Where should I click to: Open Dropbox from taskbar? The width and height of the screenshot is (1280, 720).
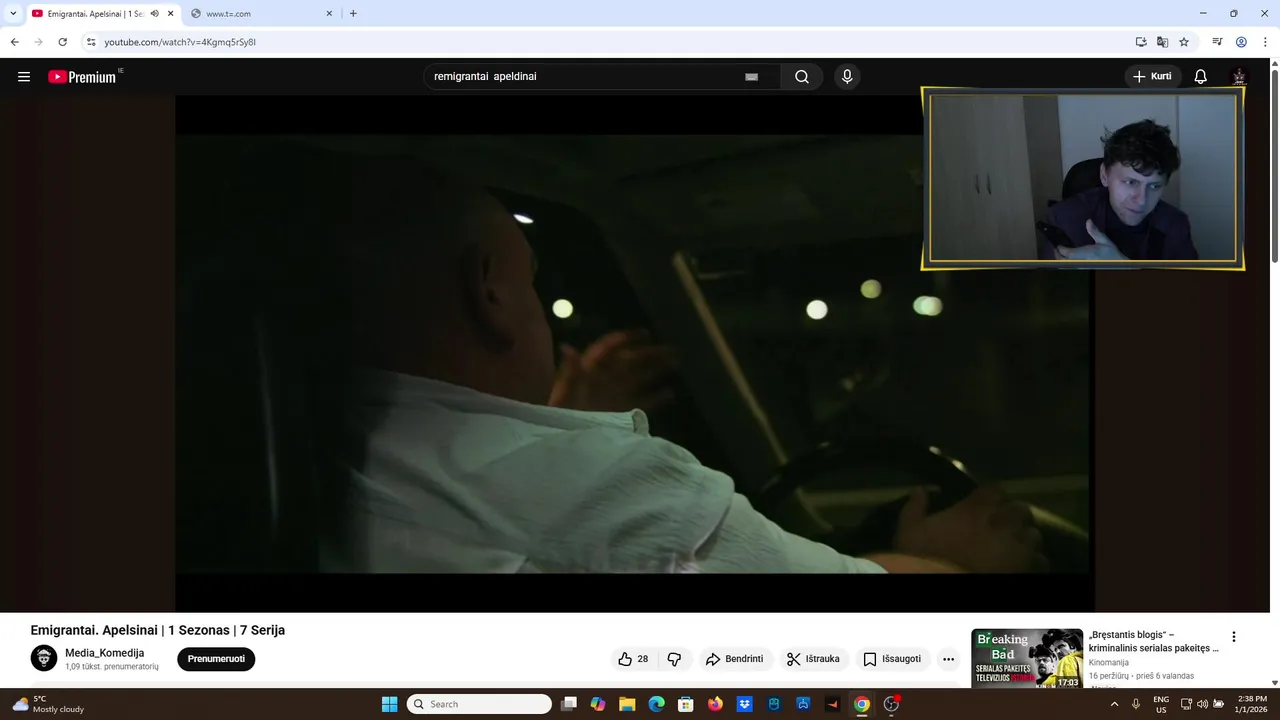coord(744,704)
